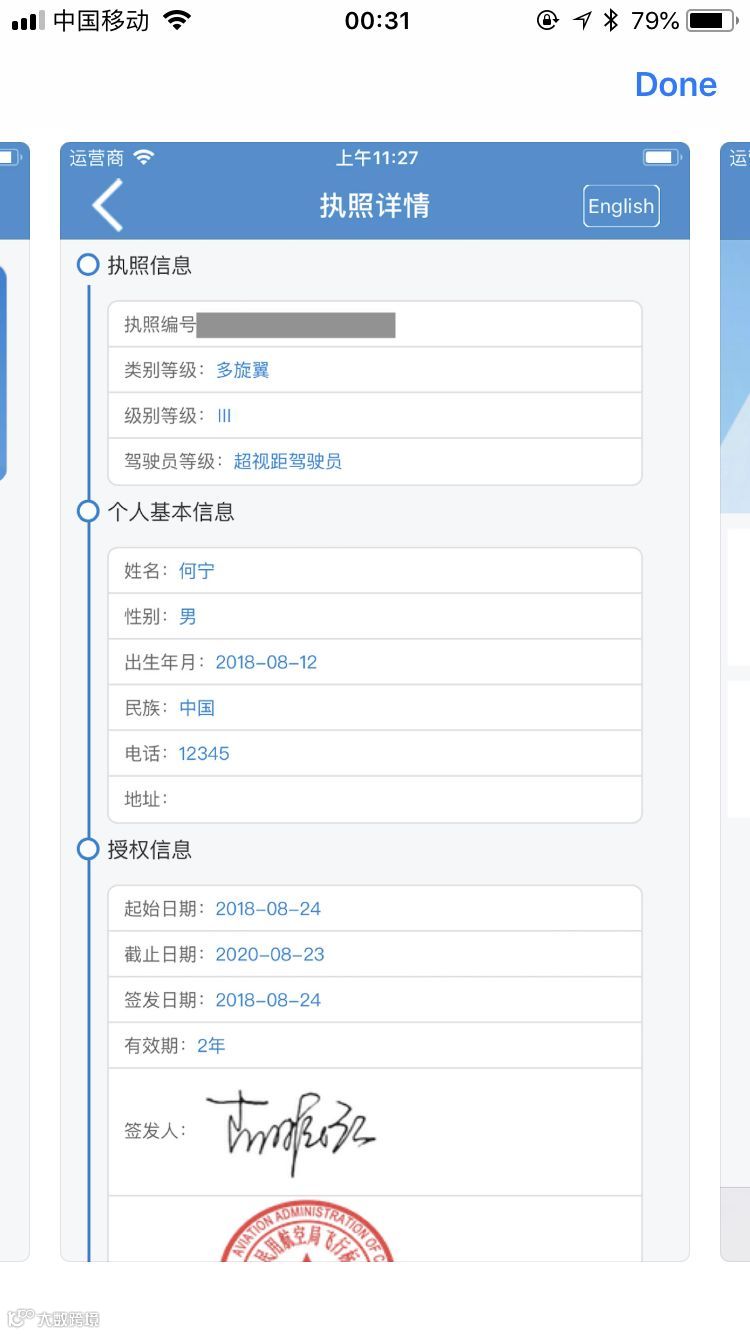The height and width of the screenshot is (1334, 750).
Task: Select the 驾驶员等级 超视距驾驶员 row
Action: point(375,462)
